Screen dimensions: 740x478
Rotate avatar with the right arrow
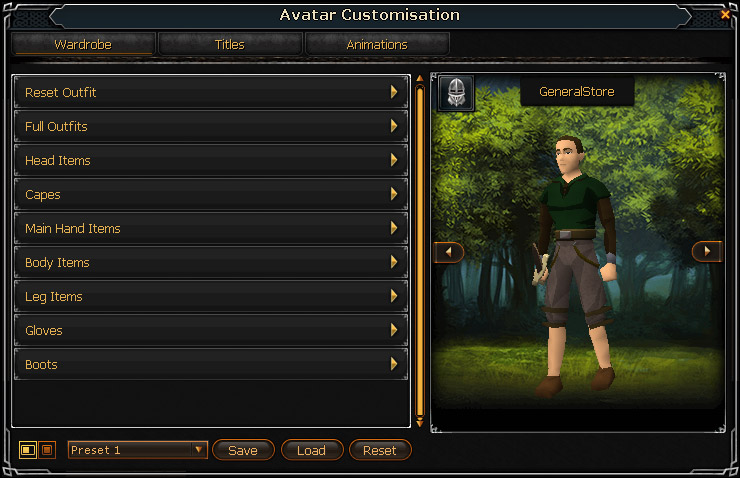coord(706,251)
